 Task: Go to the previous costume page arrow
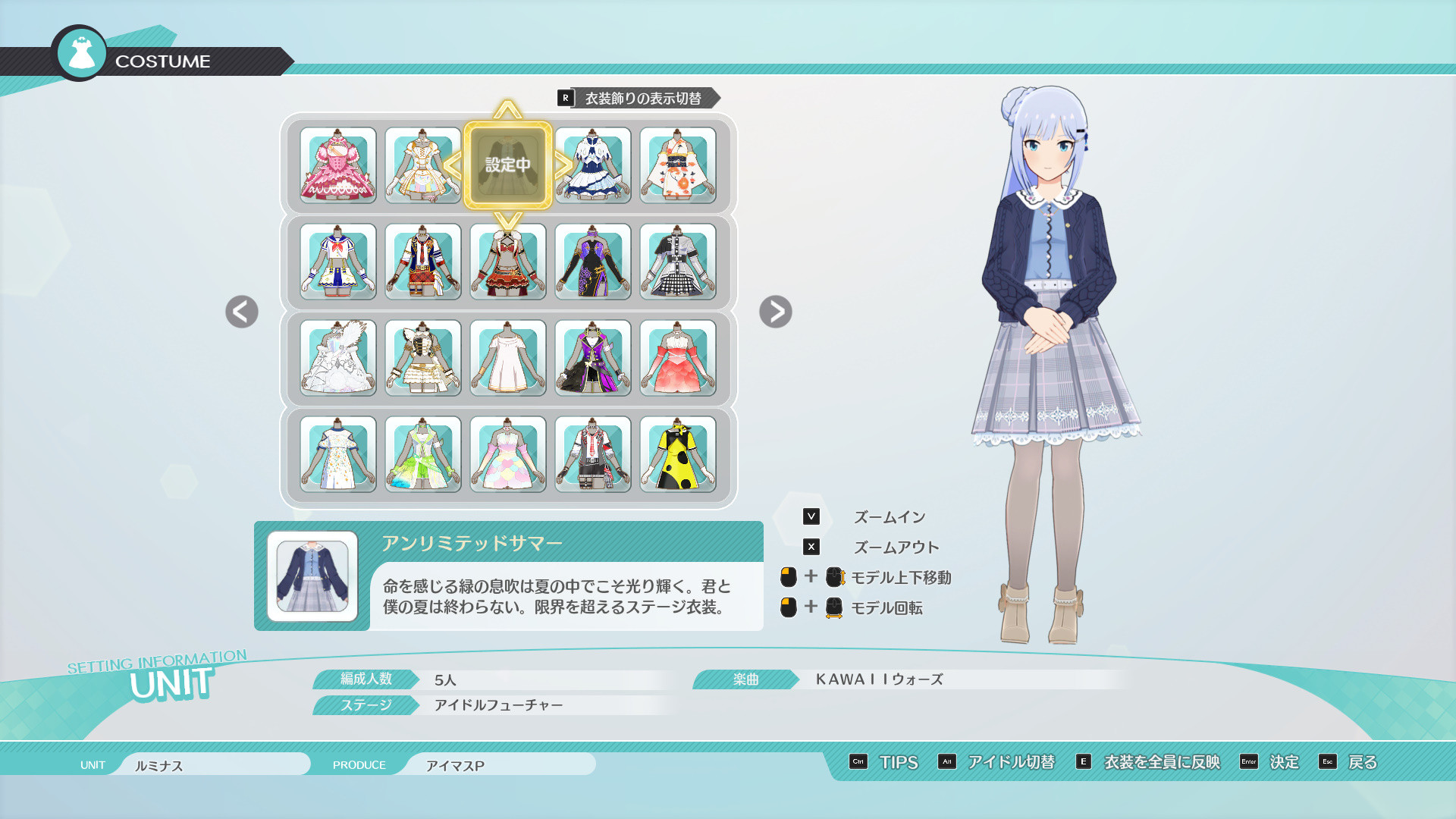pyautogui.click(x=242, y=312)
